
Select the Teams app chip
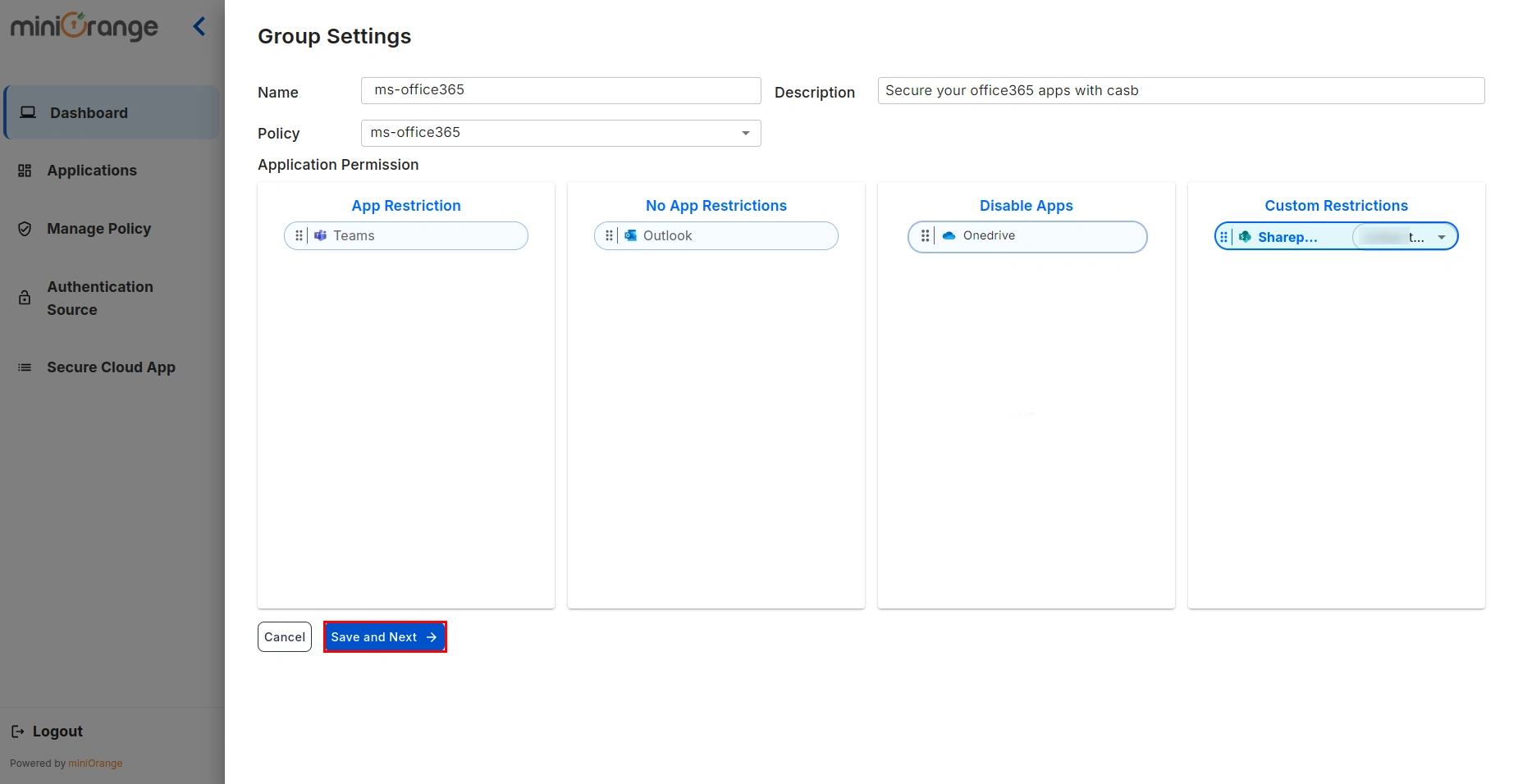(406, 235)
